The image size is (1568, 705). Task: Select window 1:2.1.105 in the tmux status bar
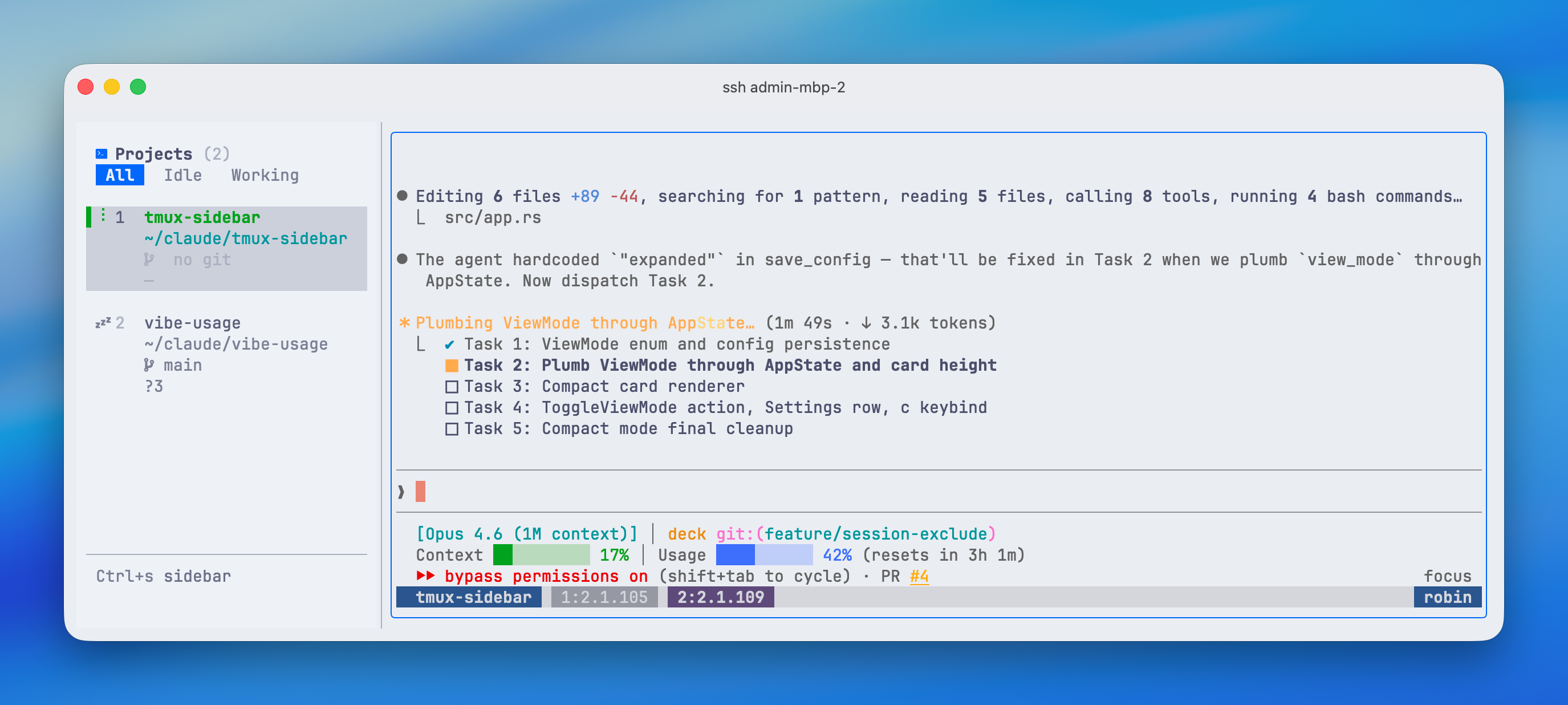pyautogui.click(x=603, y=597)
